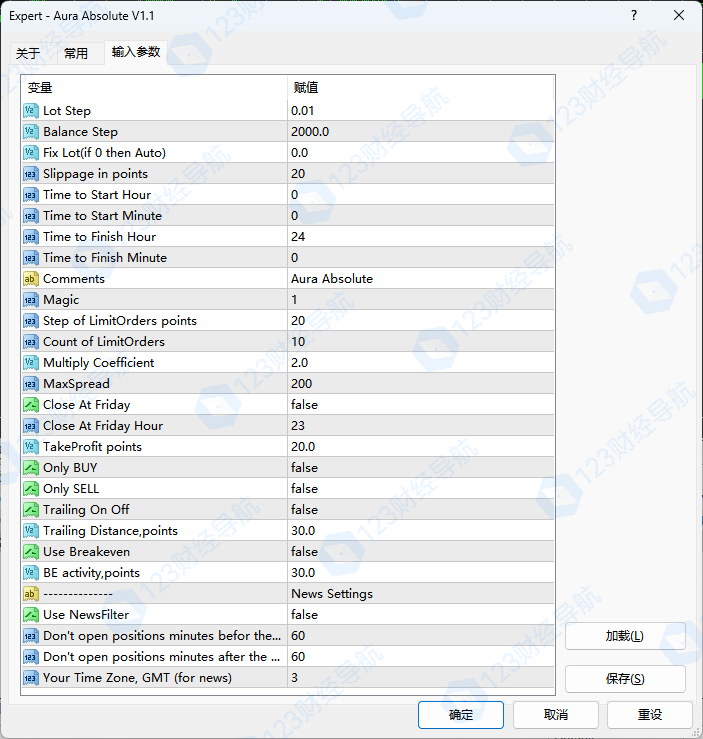This screenshot has height=739, width=703.
Task: Click the 加载(L) button
Action: (x=625, y=636)
